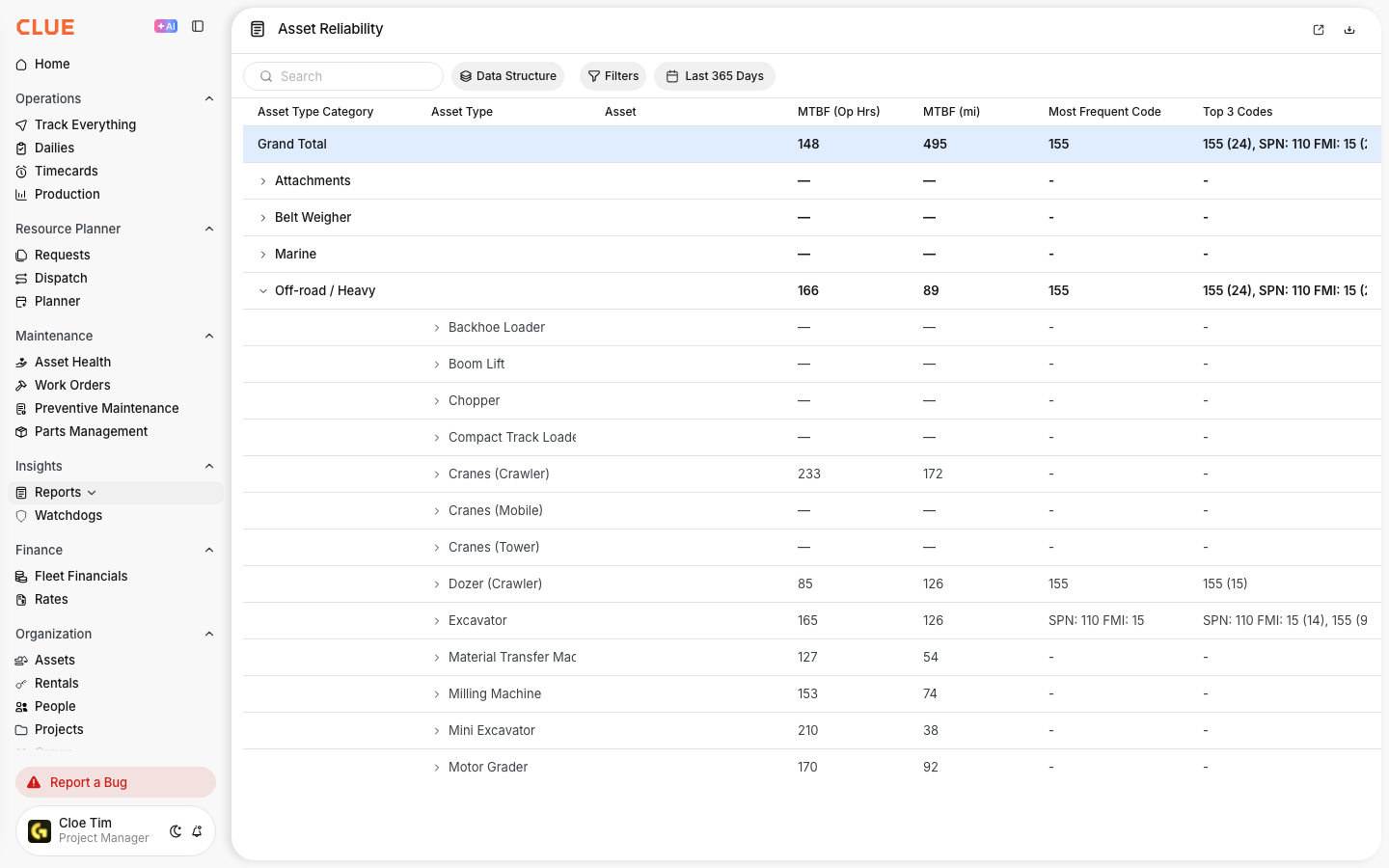Sort by MTBF (mi) column

click(x=951, y=112)
